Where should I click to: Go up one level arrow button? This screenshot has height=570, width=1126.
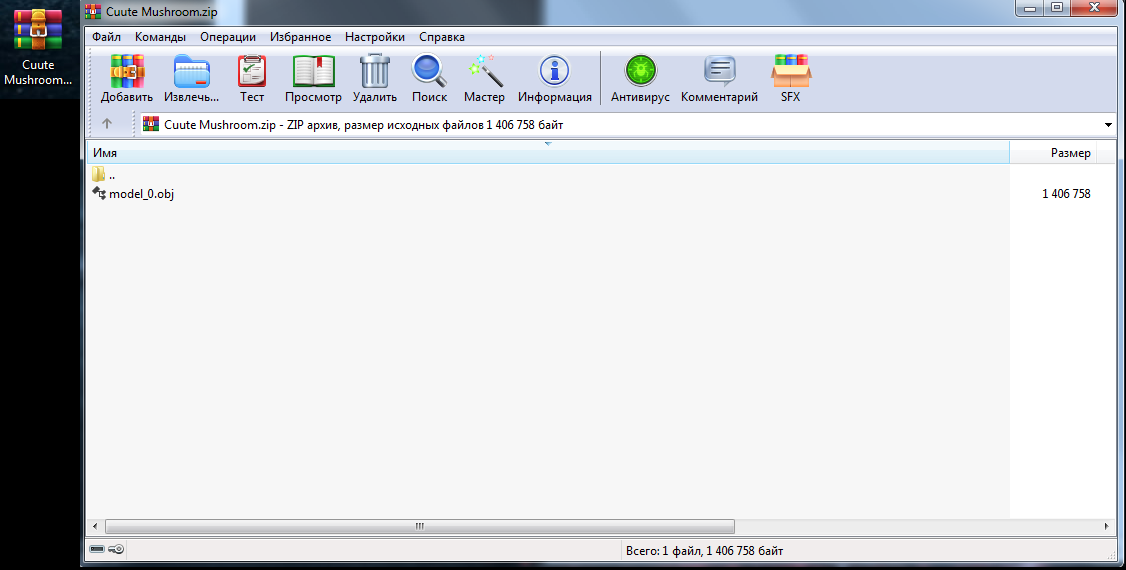click(107, 124)
